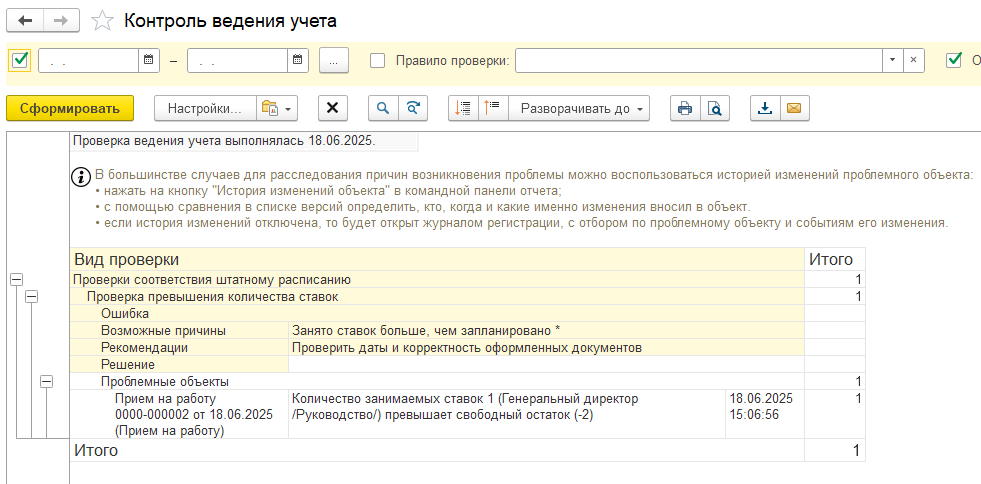Add report to favorites with star icon
Screen dimensions: 981x484
click(x=102, y=21)
